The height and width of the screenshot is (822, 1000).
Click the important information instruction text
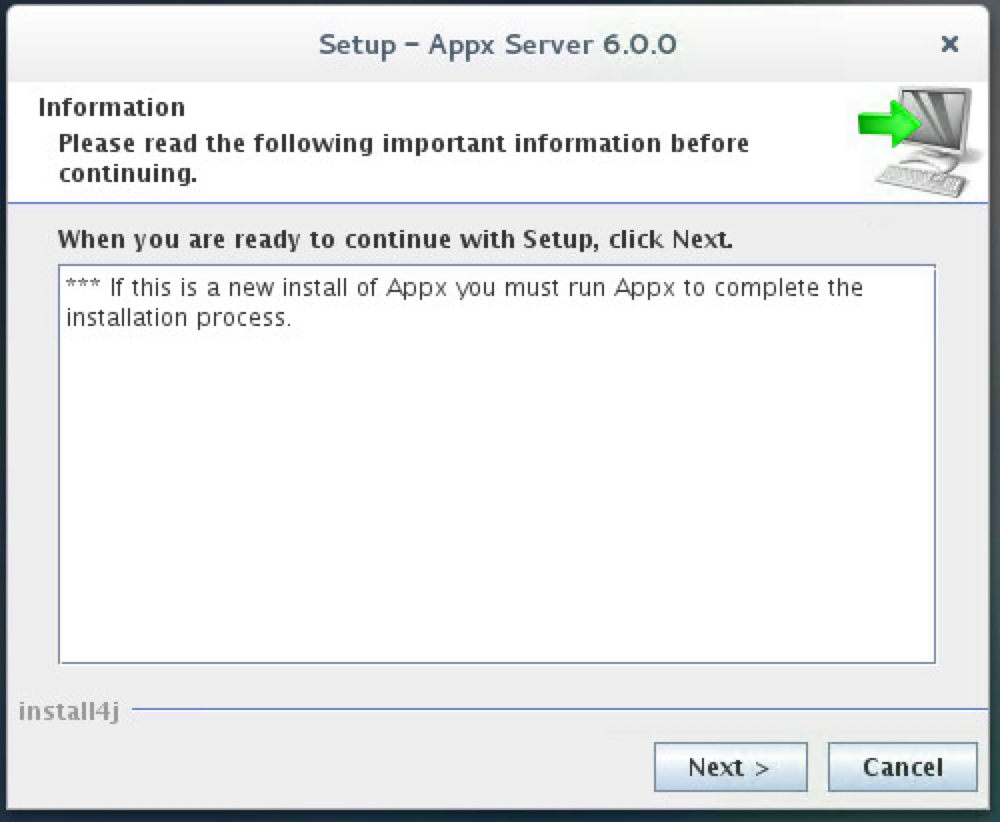[x=403, y=158]
